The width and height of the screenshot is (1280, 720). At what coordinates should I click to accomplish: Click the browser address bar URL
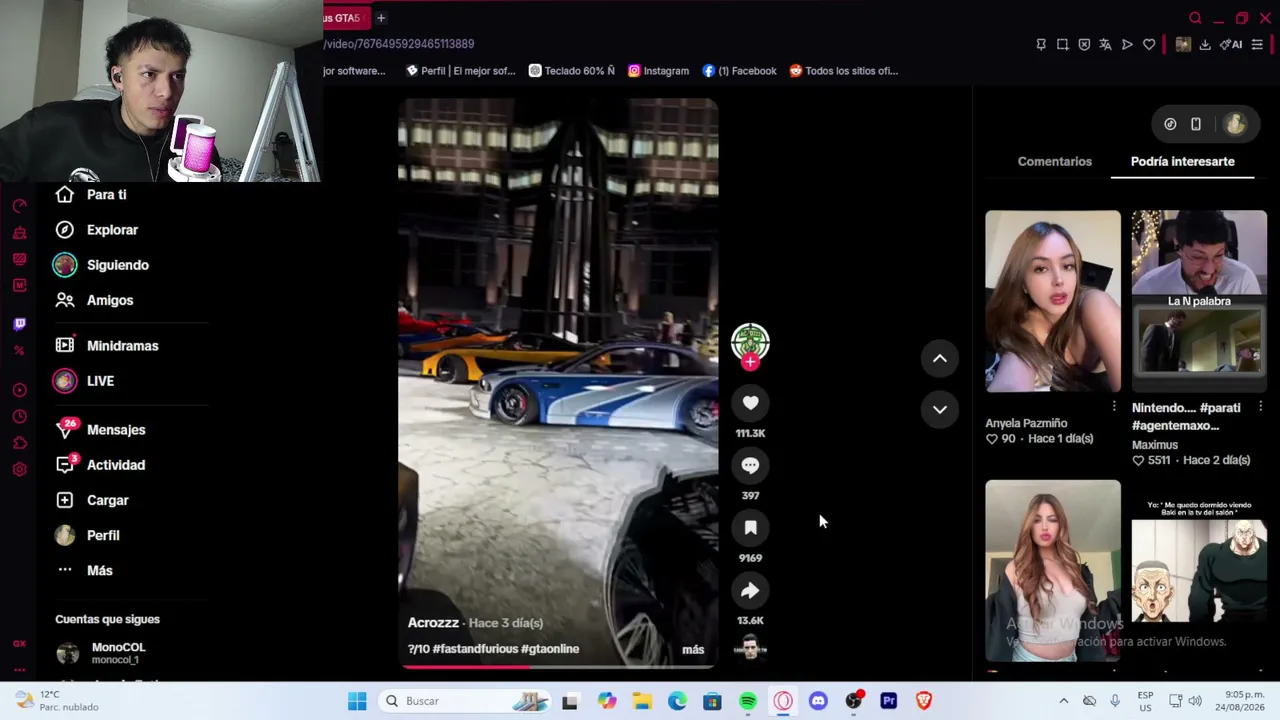(400, 44)
